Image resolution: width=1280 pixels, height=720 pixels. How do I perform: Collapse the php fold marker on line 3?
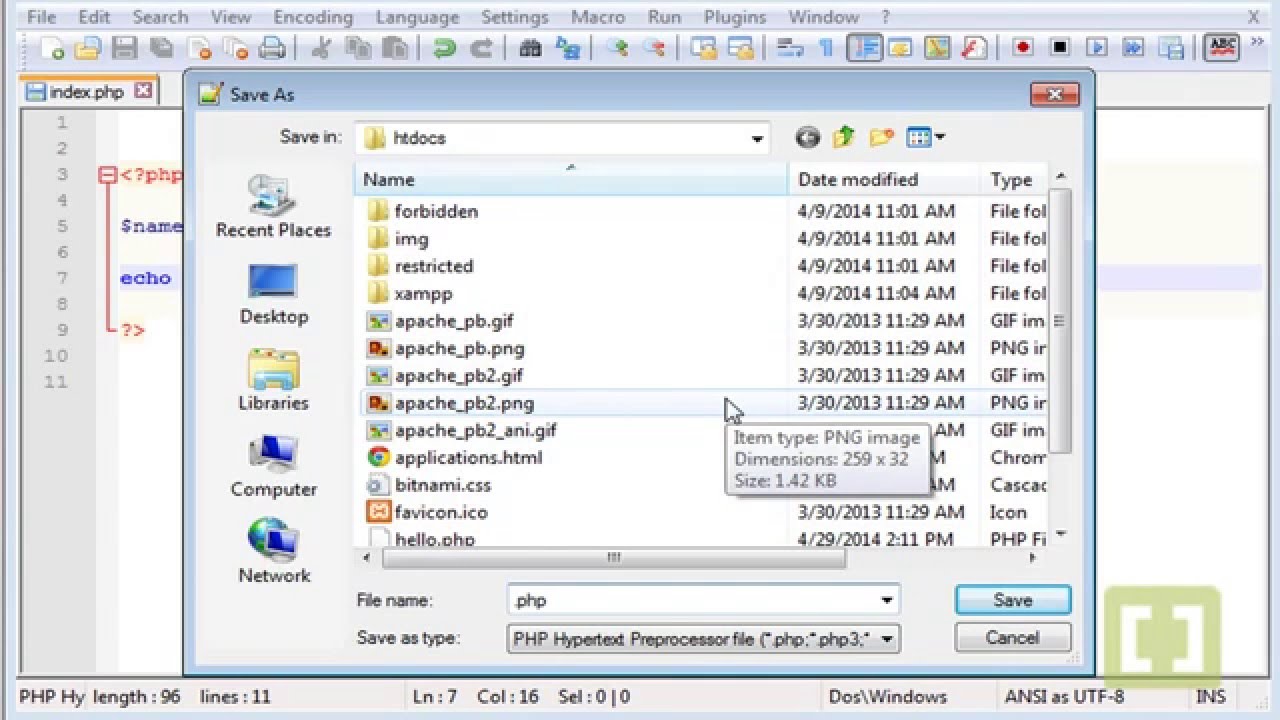pos(107,175)
